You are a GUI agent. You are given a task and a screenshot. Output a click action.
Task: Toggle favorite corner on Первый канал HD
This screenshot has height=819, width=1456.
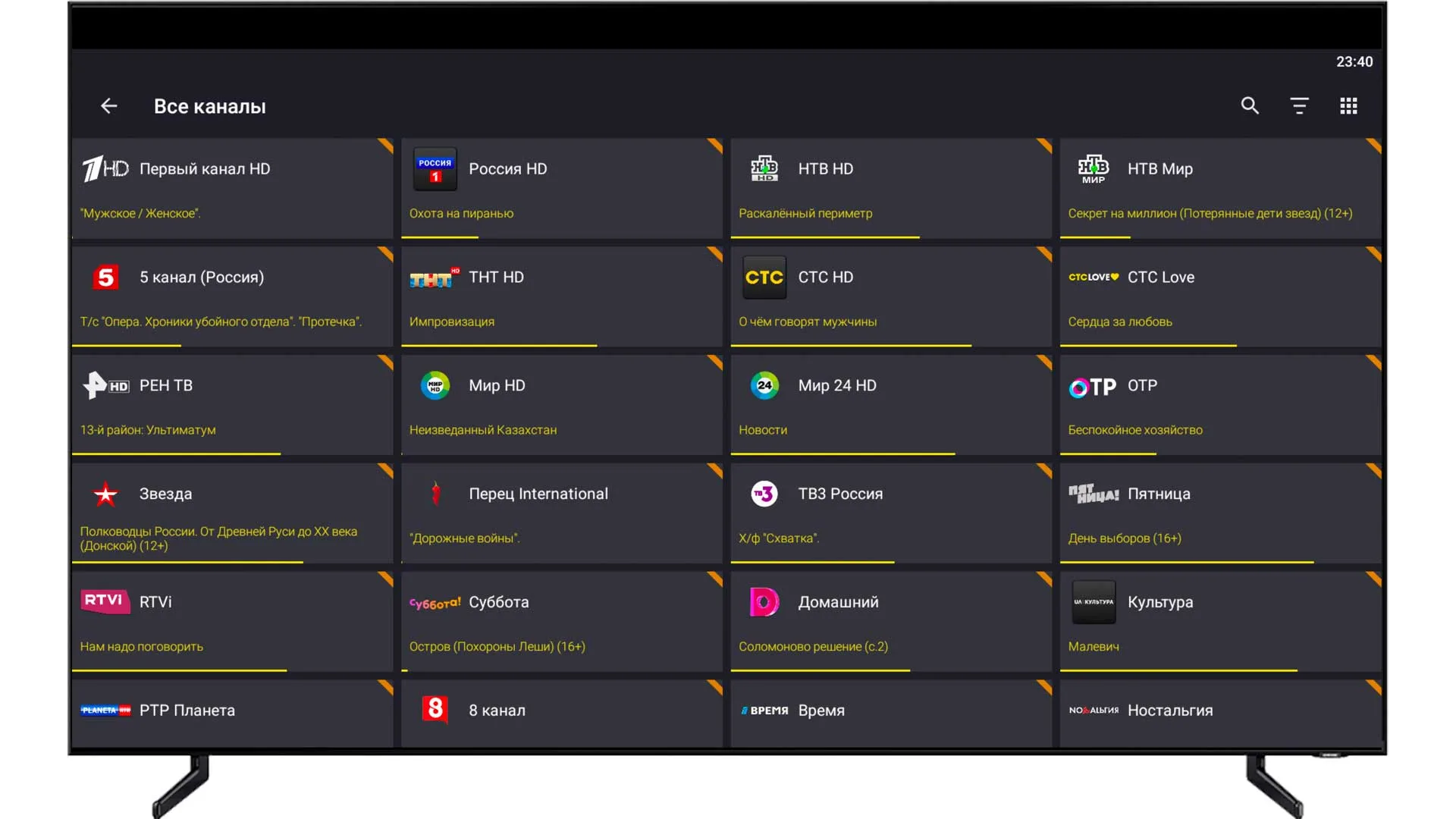(387, 144)
